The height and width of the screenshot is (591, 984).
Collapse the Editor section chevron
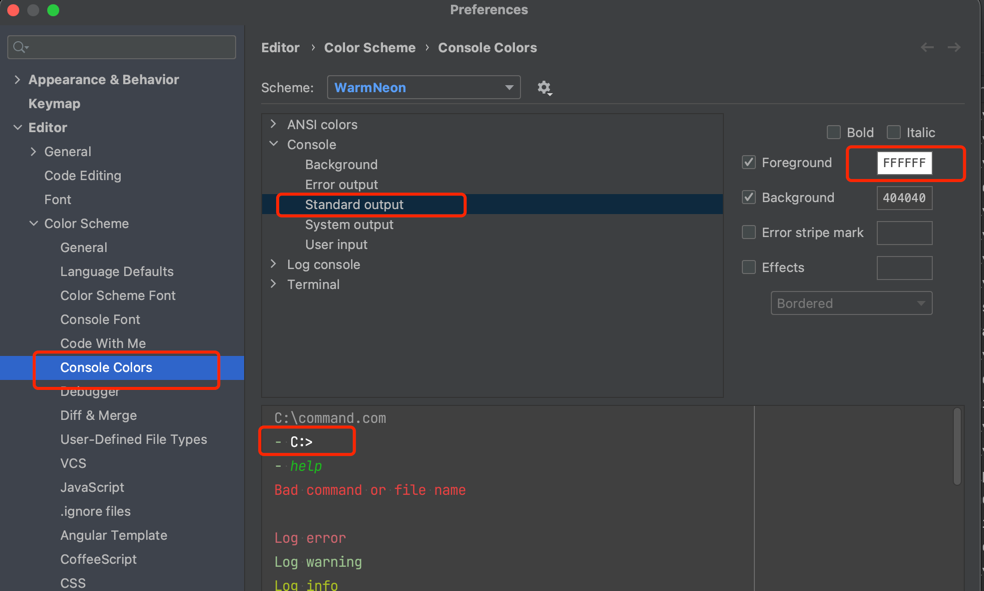(17, 127)
